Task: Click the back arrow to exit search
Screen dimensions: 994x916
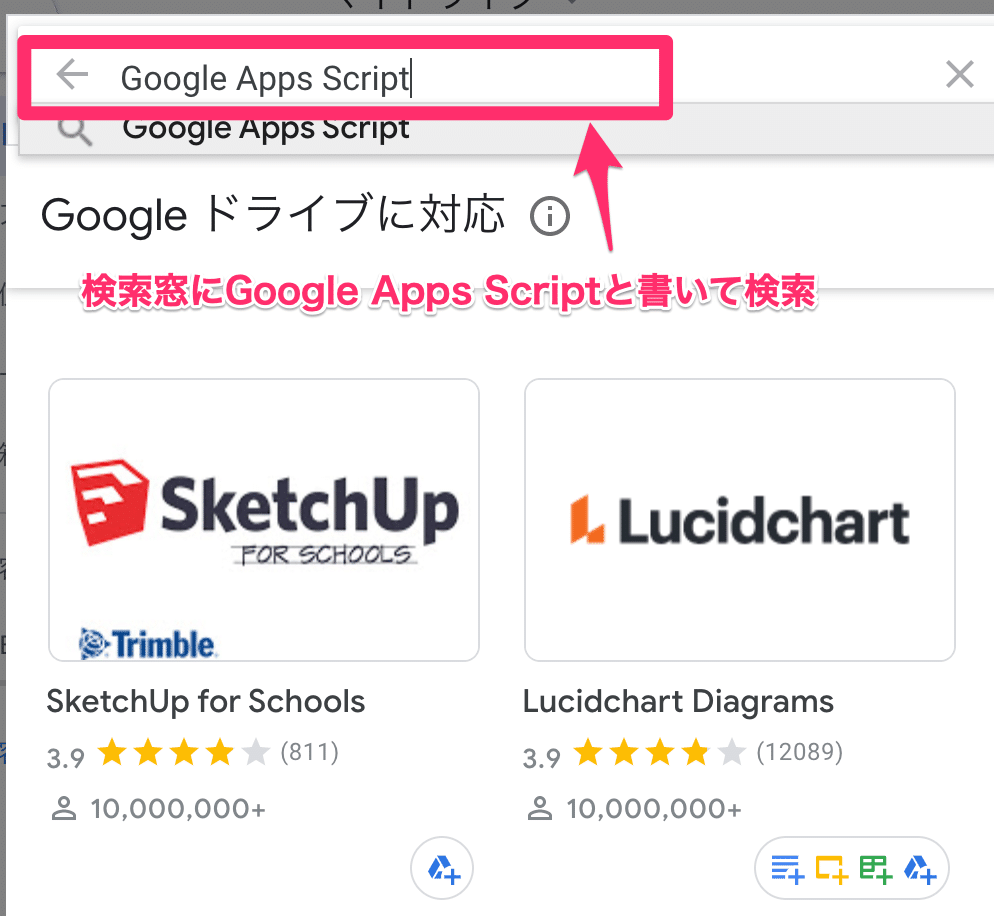Action: pyautogui.click(x=71, y=74)
